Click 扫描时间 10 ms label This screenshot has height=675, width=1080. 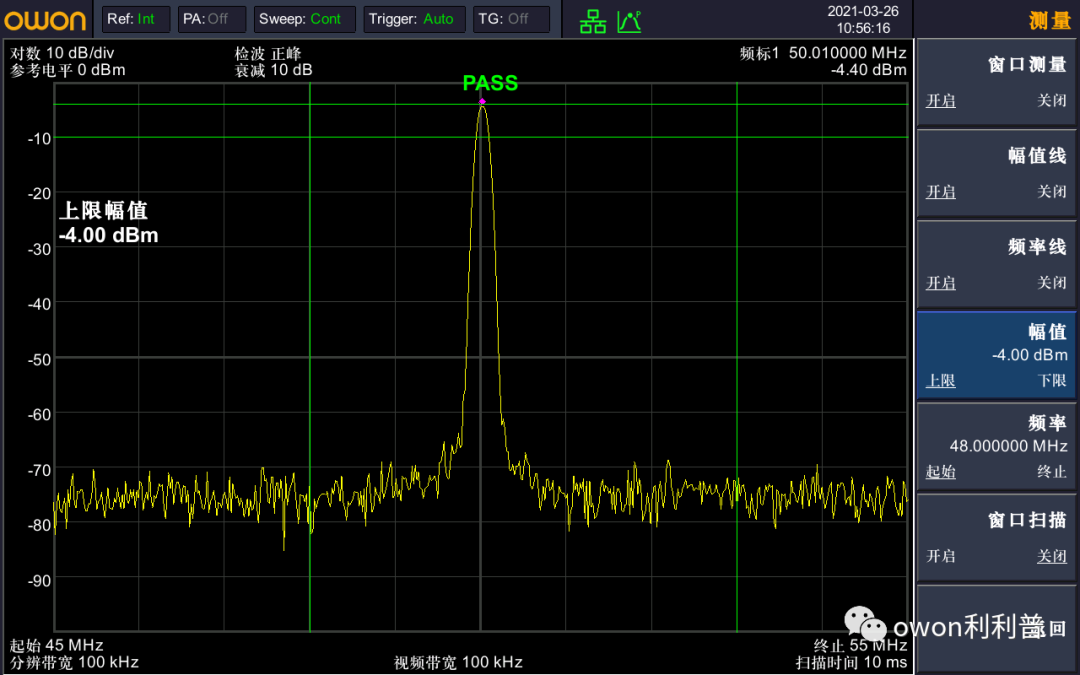(x=851, y=663)
